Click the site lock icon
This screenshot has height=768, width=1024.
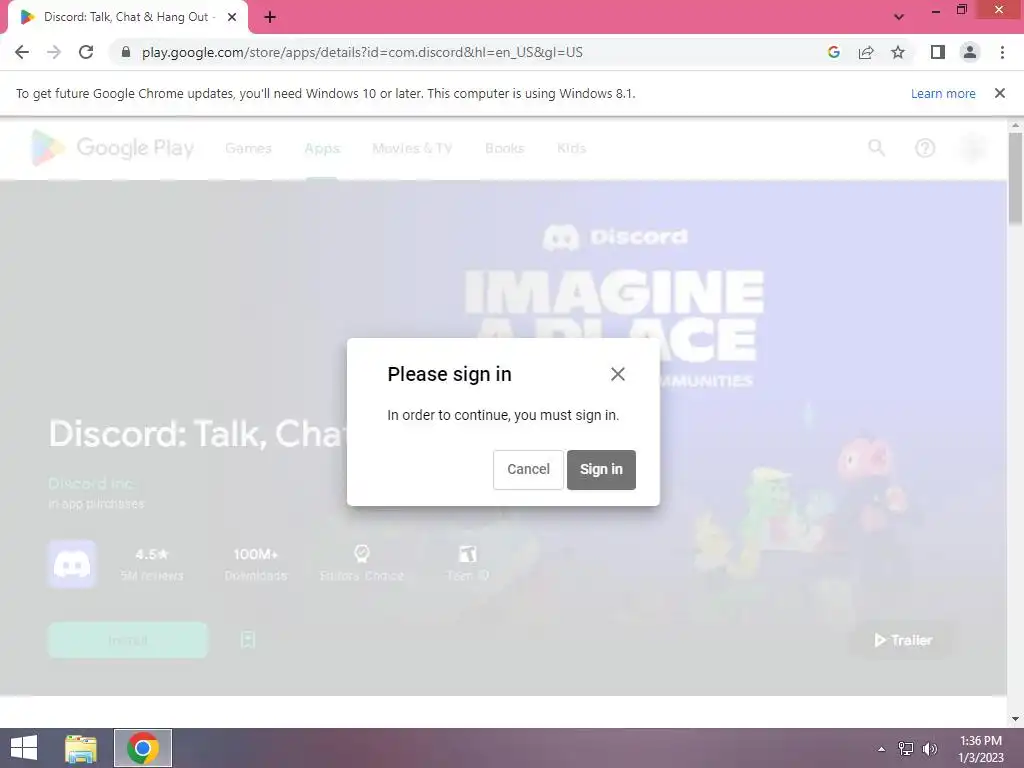click(126, 52)
